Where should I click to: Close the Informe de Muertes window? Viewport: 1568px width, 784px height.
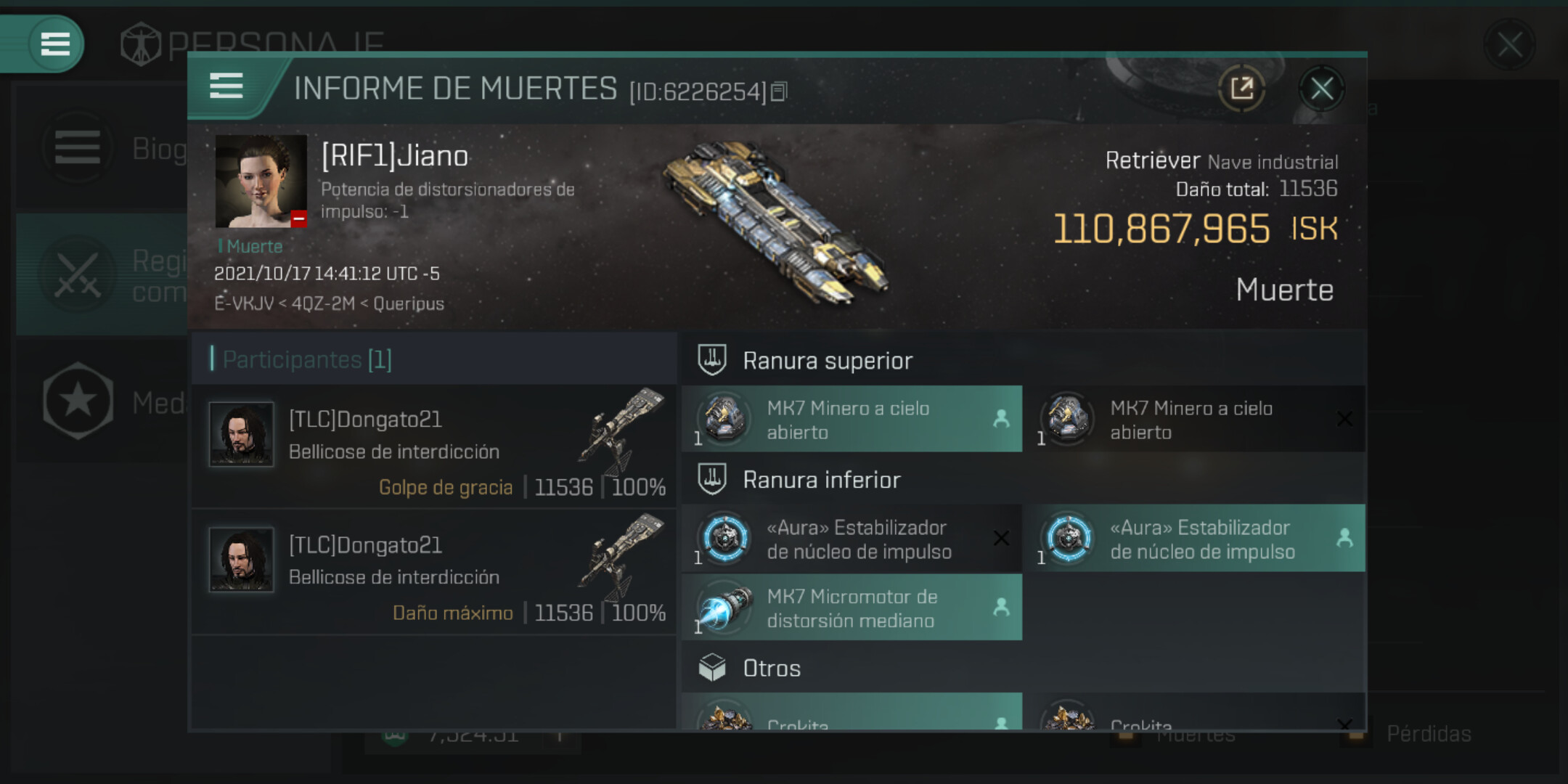(1321, 89)
